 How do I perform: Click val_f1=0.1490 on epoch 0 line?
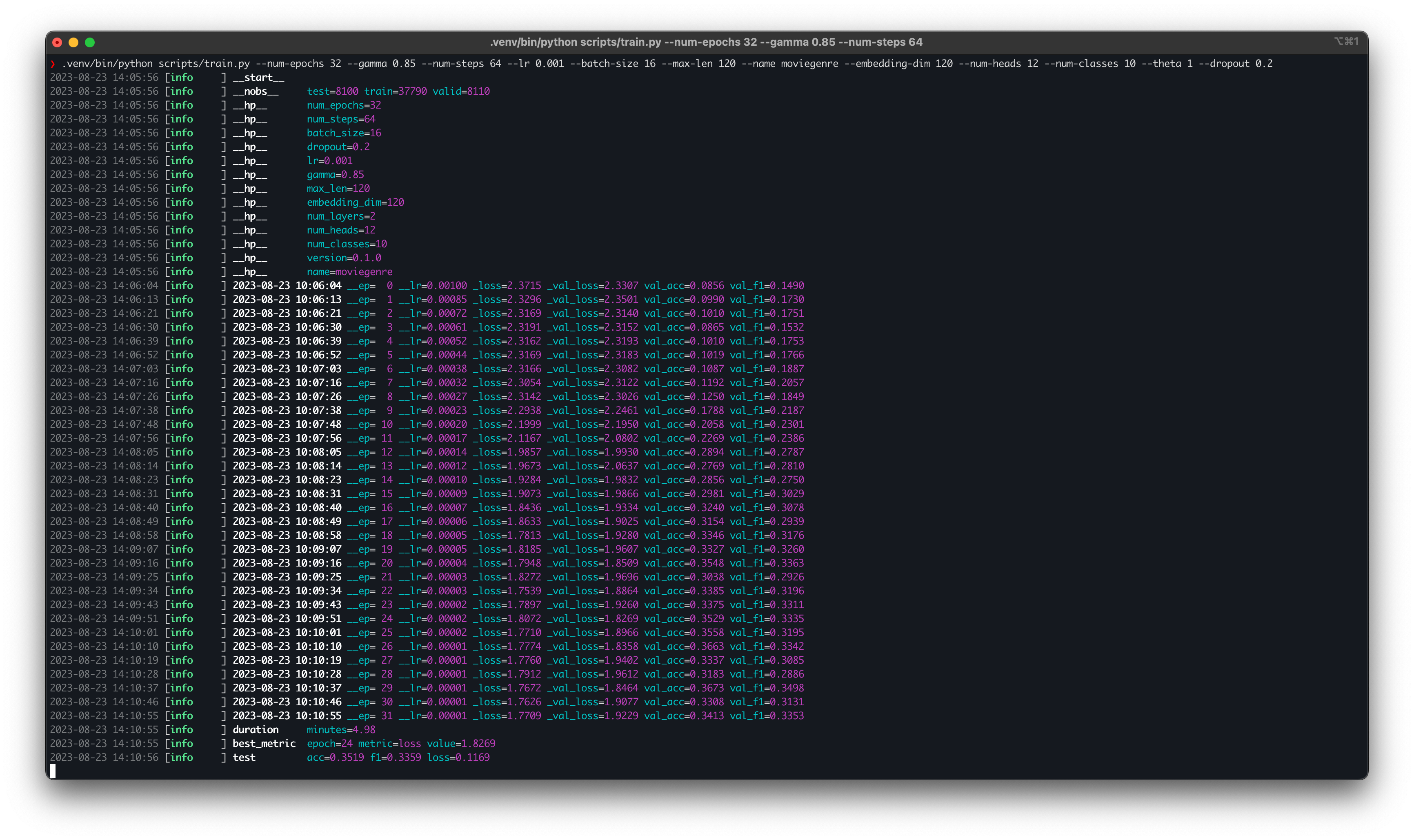767,285
